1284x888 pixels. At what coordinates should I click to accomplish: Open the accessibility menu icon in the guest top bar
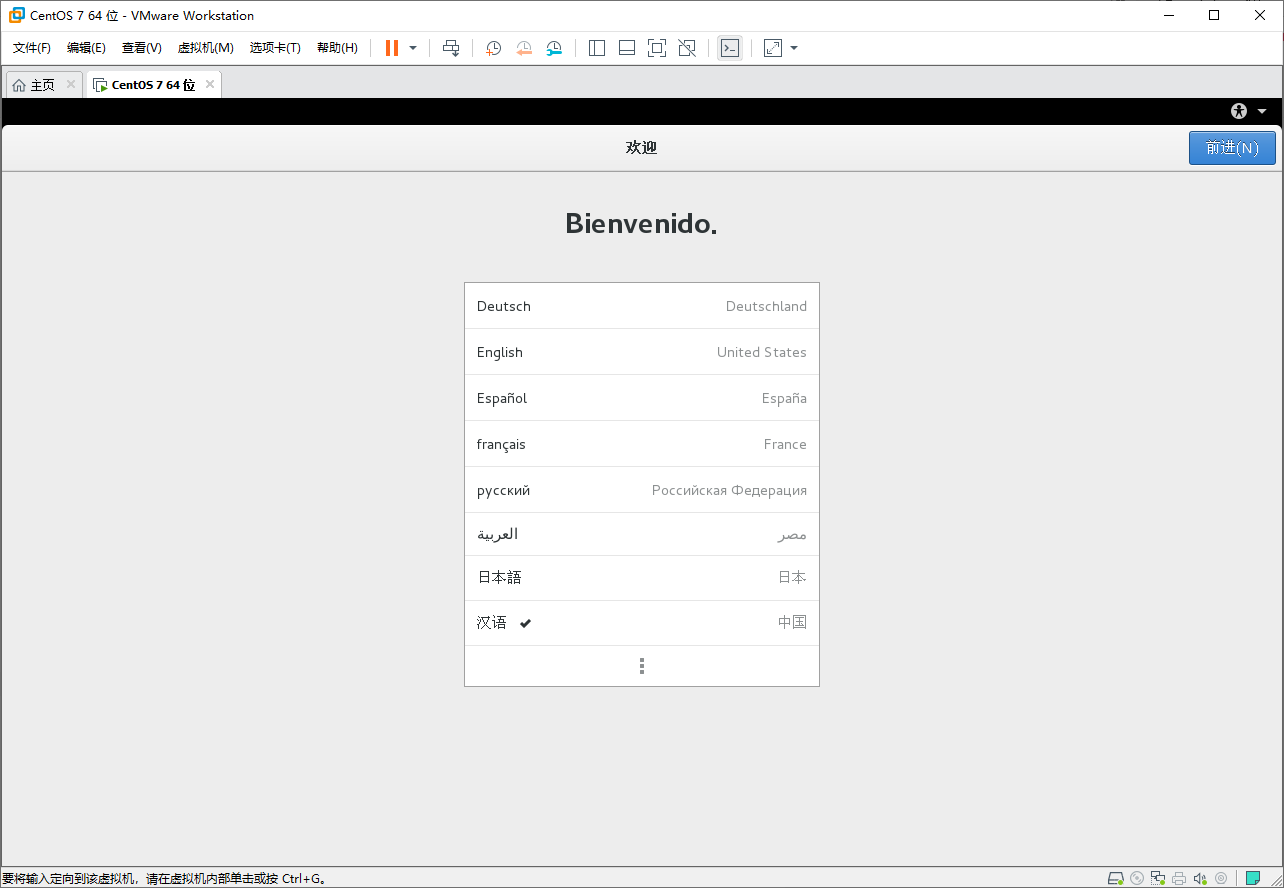1240,111
